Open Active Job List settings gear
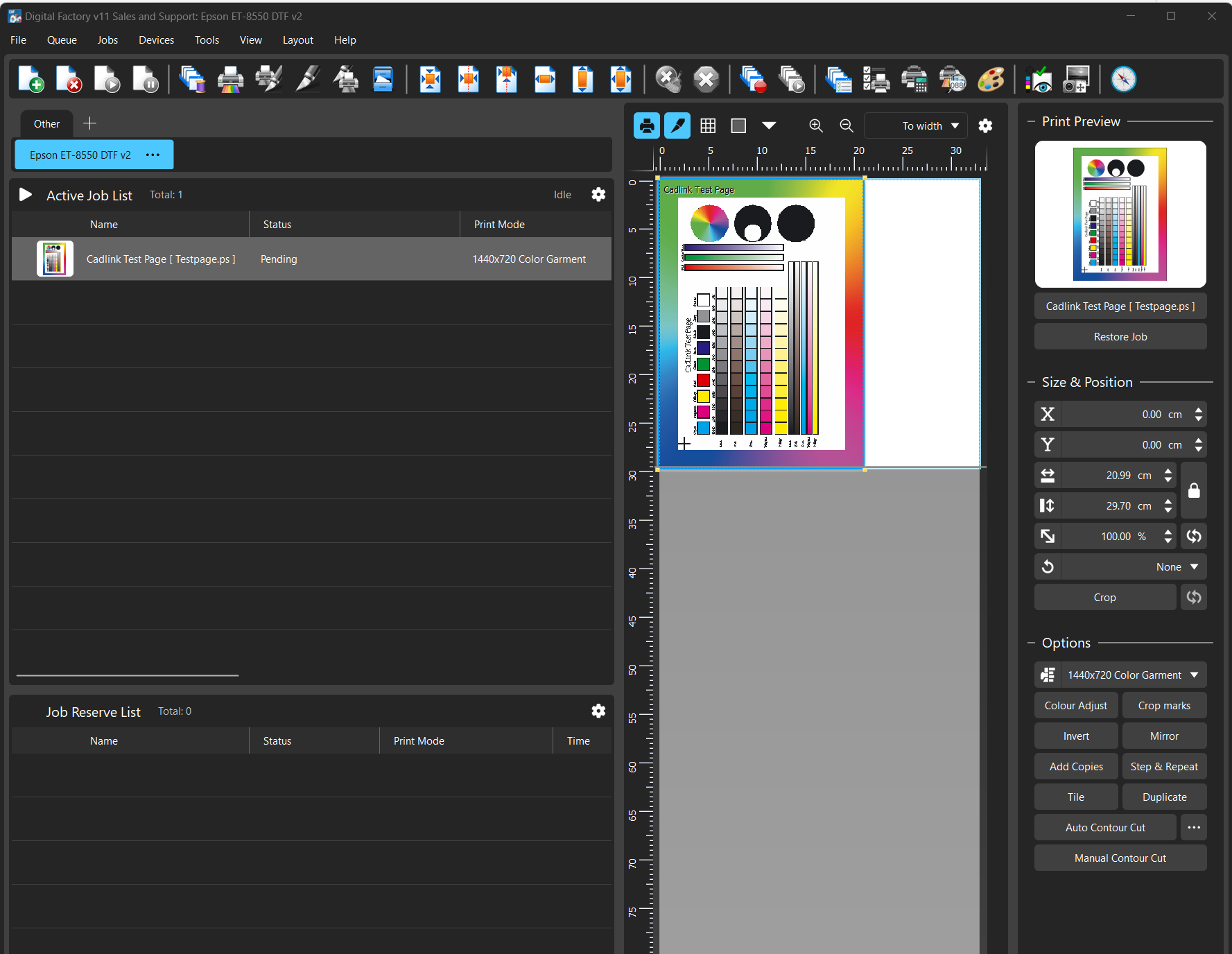 (x=598, y=195)
